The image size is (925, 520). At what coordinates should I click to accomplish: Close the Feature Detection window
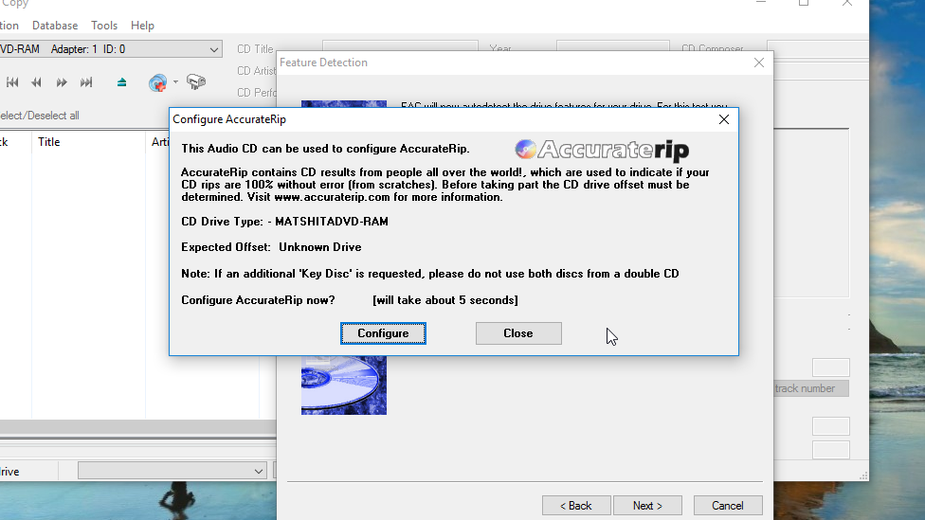[759, 63]
